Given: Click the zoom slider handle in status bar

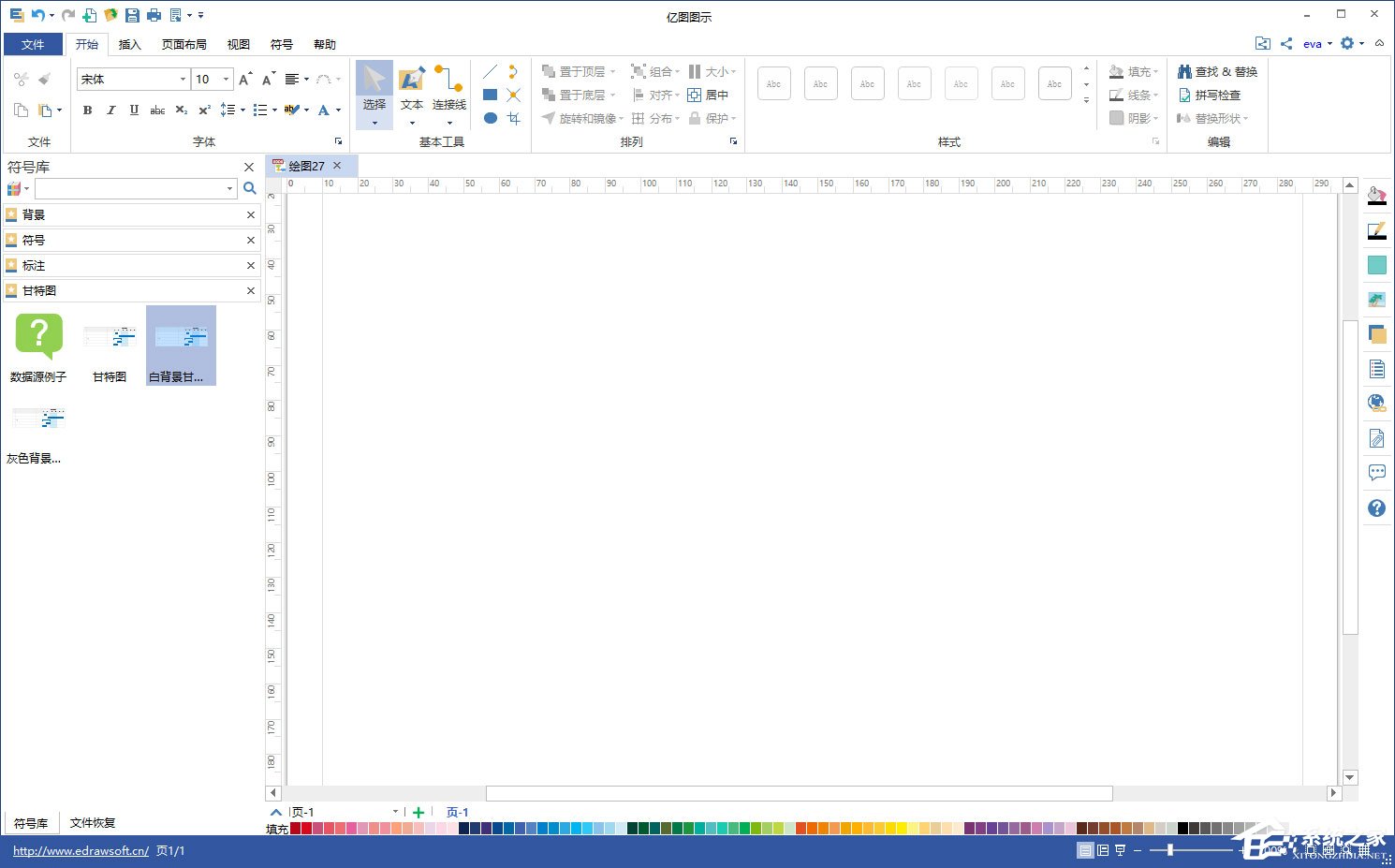Looking at the screenshot, I should [x=1170, y=850].
